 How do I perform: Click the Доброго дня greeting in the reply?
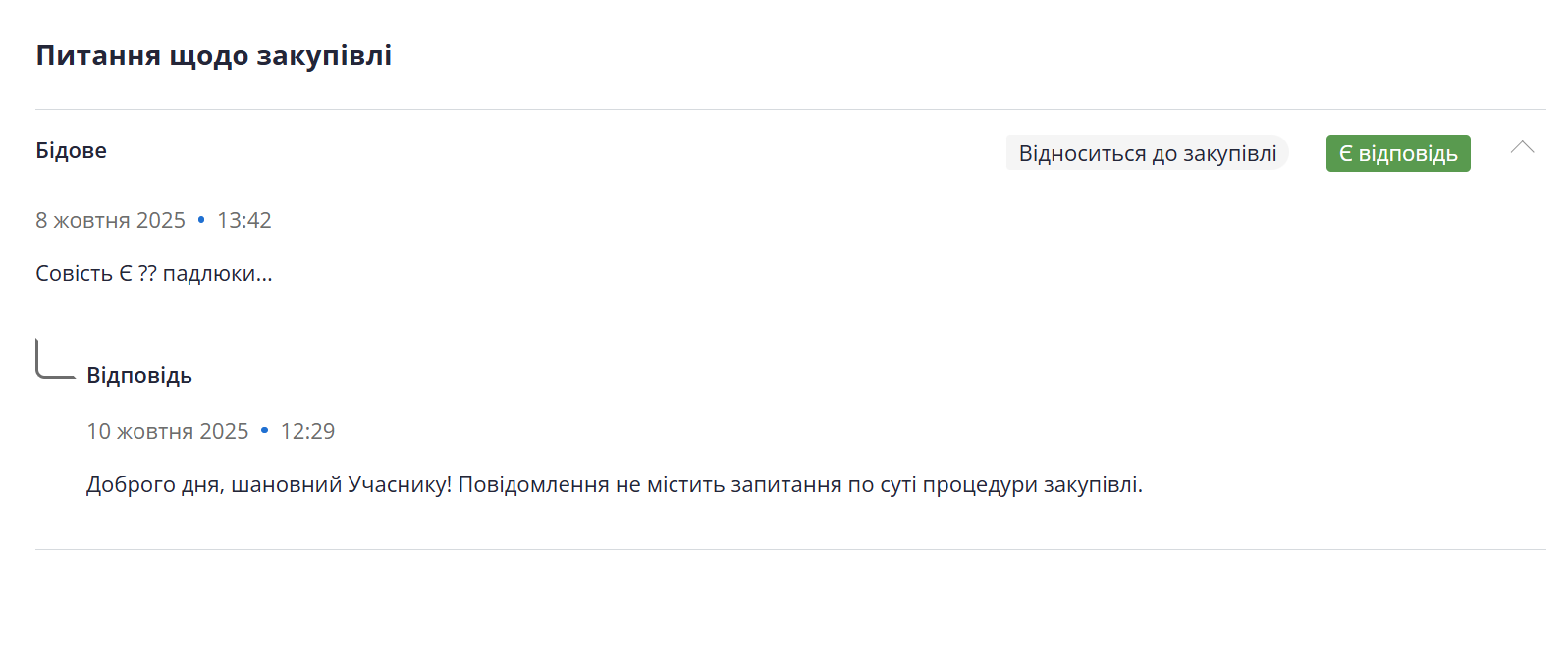153,484
